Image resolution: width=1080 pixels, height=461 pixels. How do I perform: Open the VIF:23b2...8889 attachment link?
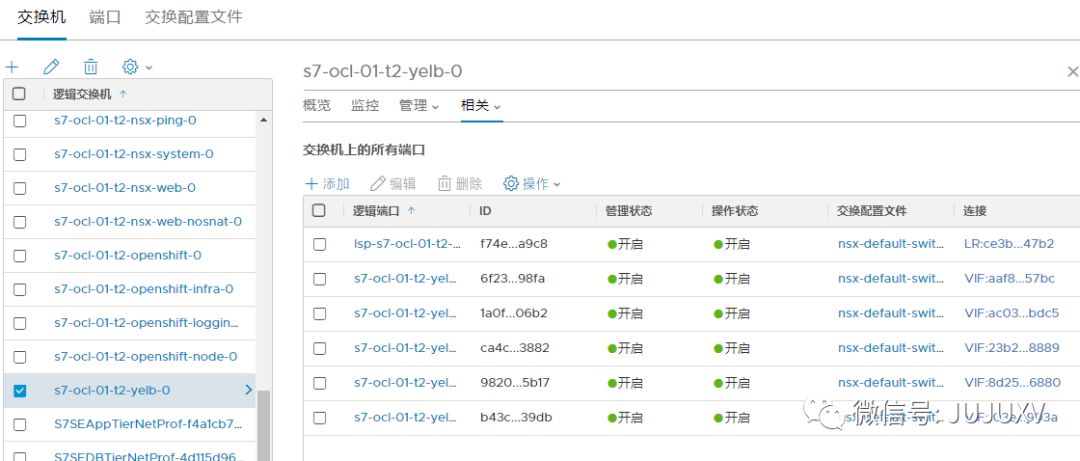(1012, 348)
